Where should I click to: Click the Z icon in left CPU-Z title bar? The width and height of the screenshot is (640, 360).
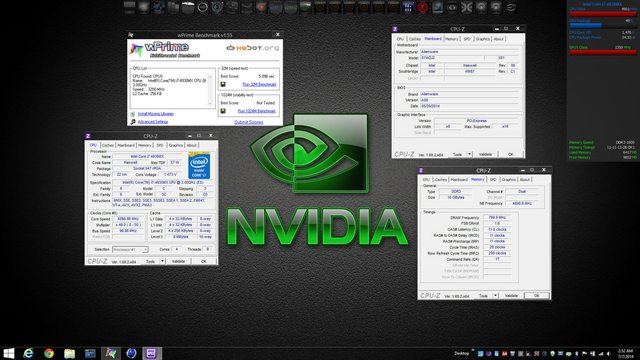88,136
